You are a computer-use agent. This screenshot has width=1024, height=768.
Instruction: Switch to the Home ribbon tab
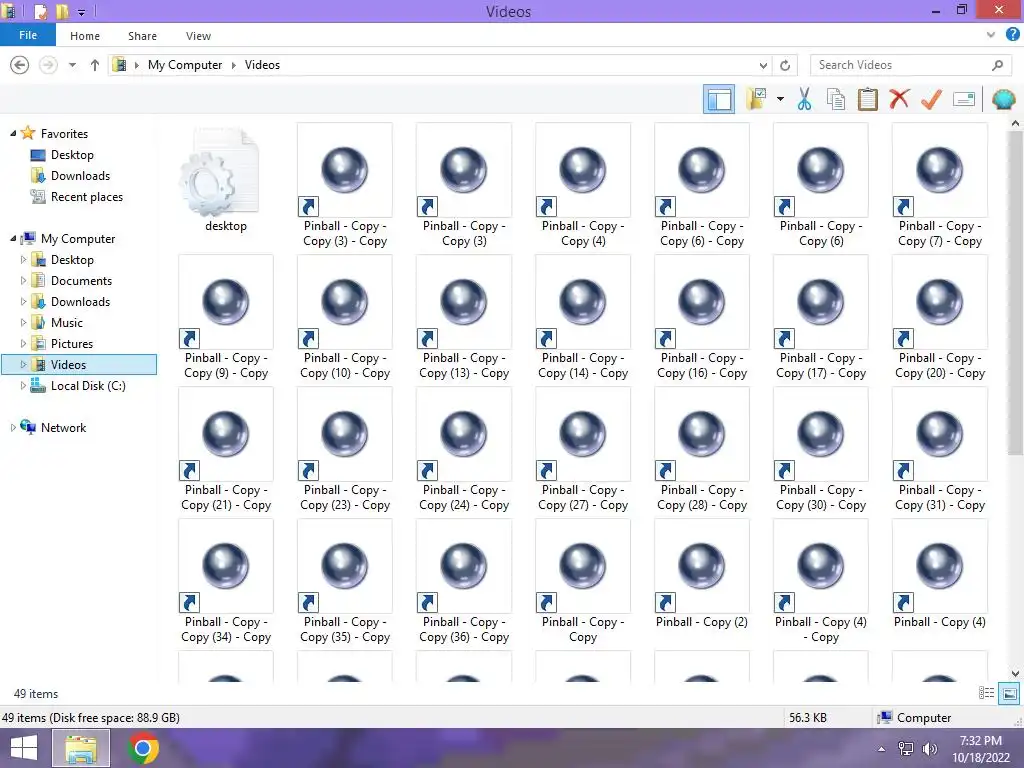pyautogui.click(x=85, y=36)
